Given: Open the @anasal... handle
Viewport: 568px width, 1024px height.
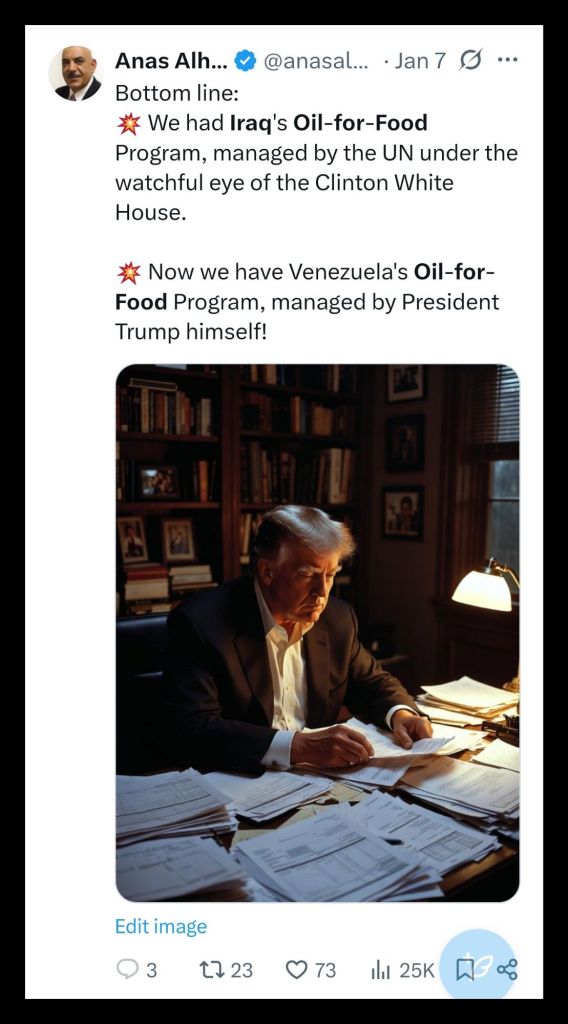Looking at the screenshot, I should (316, 61).
